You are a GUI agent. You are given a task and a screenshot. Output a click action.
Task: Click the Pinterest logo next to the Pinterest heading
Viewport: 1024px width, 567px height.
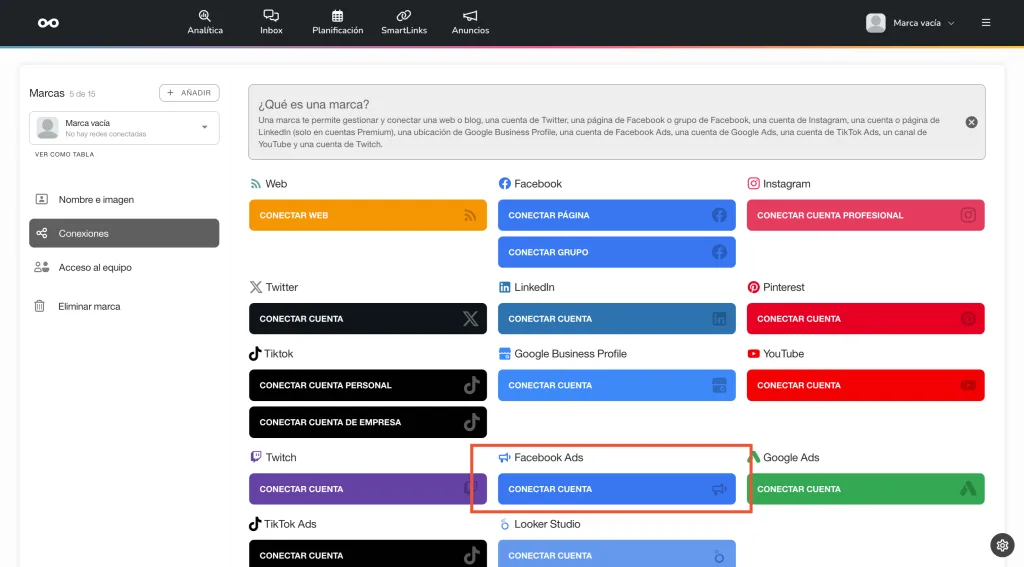(754, 287)
